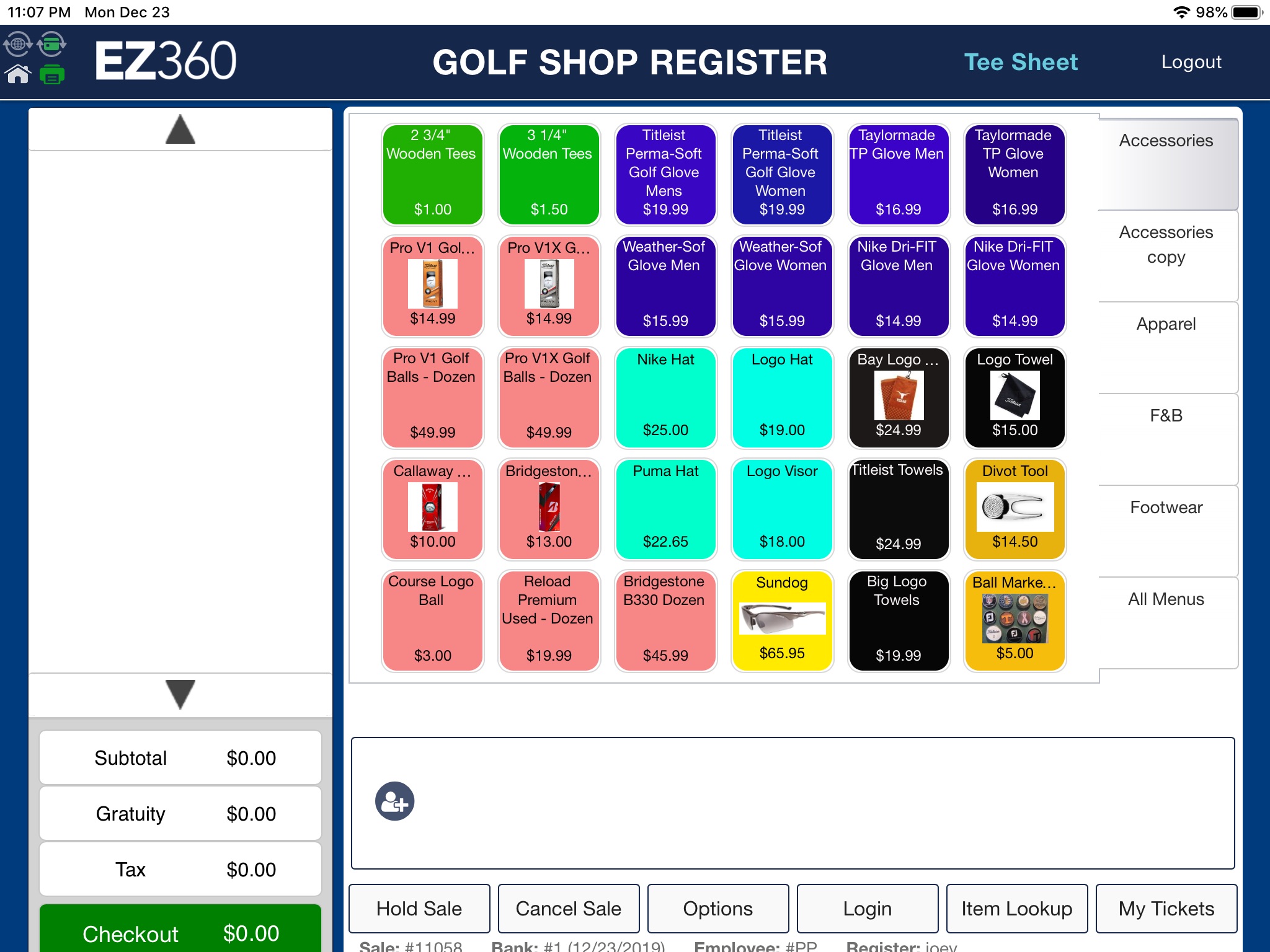This screenshot has height=952, width=1270.
Task: Open the Tee Sheet link
Action: click(1021, 62)
